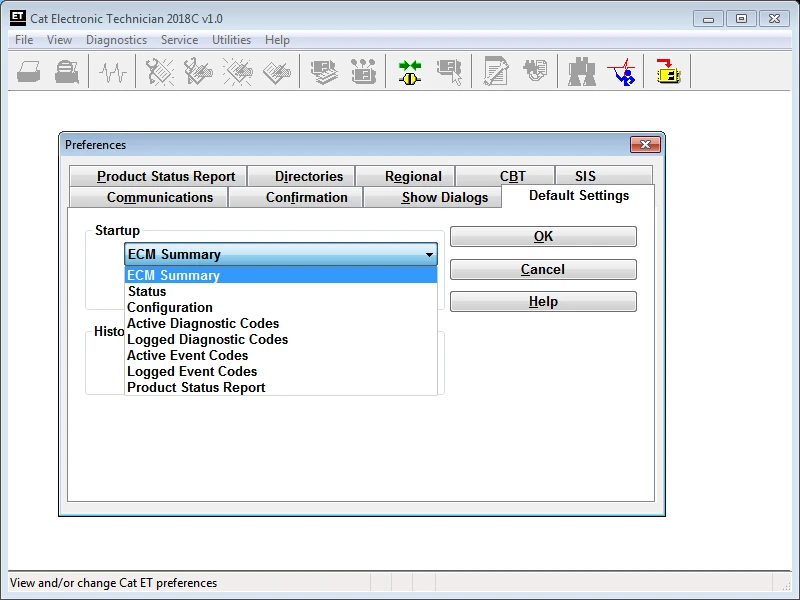
Task: Open the Utilities menu
Action: pyautogui.click(x=232, y=40)
